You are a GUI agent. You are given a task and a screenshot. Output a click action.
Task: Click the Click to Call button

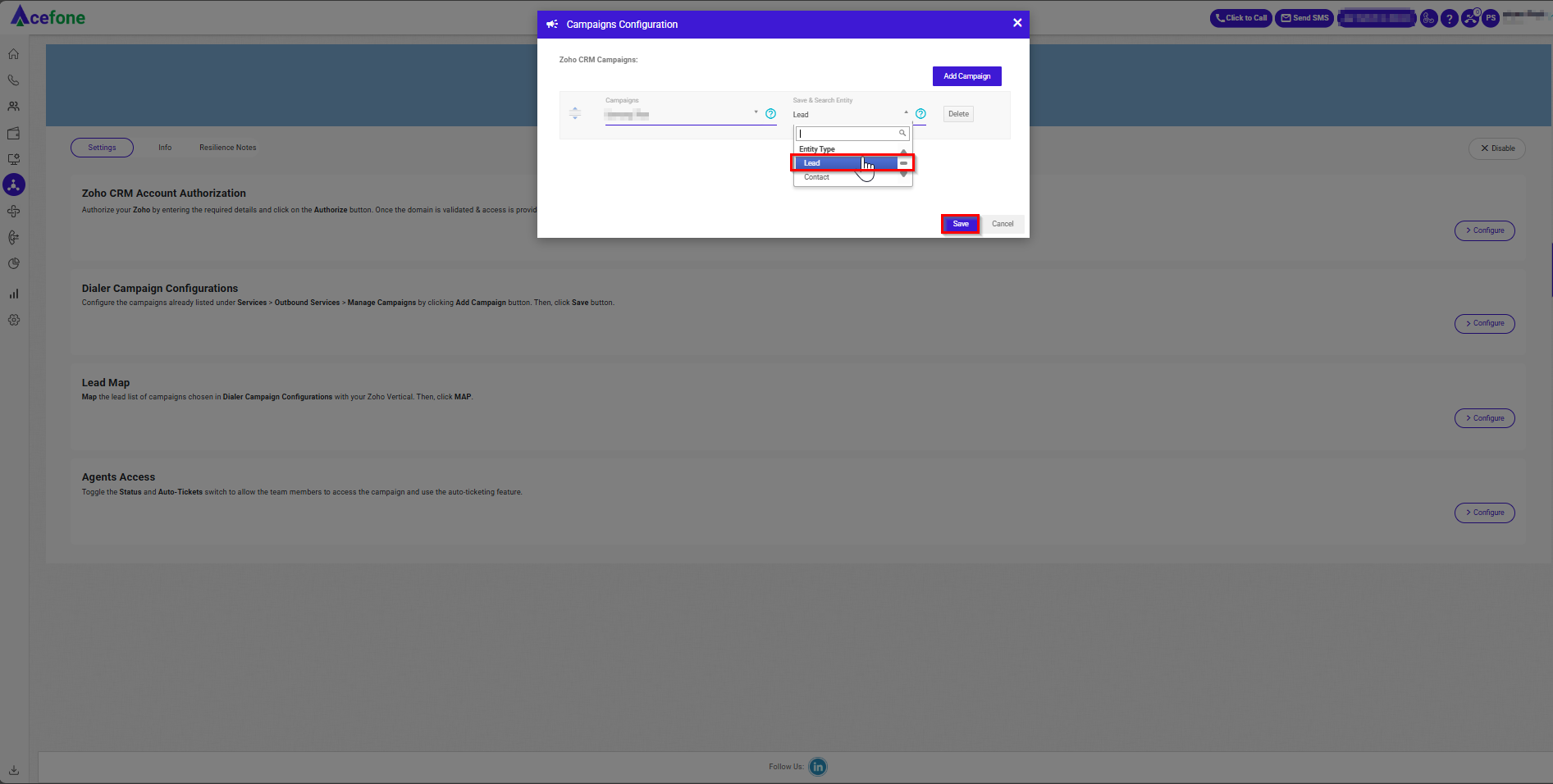pyautogui.click(x=1240, y=18)
